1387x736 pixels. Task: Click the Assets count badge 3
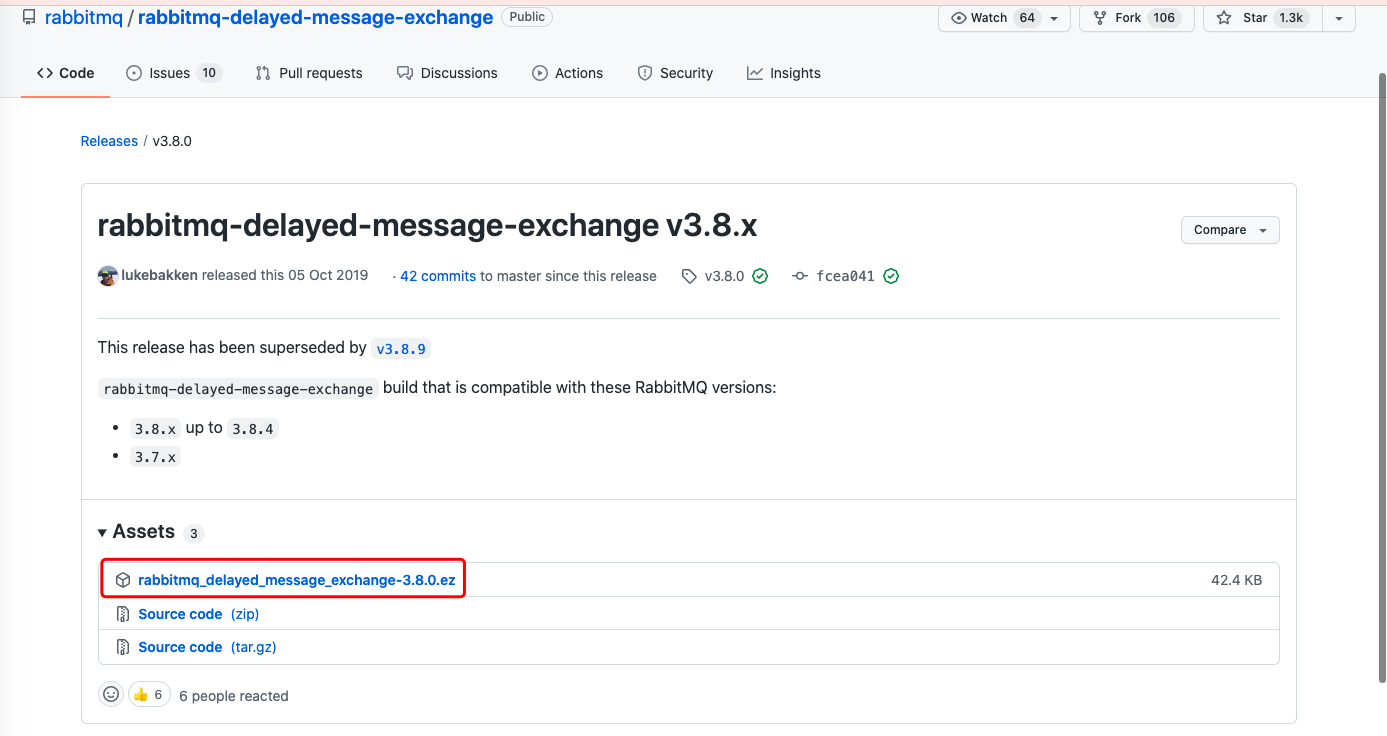(194, 534)
